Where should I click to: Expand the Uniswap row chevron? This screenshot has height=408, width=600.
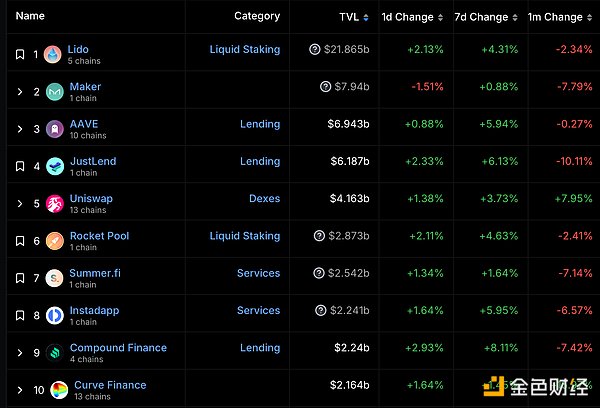pyautogui.click(x=19, y=204)
